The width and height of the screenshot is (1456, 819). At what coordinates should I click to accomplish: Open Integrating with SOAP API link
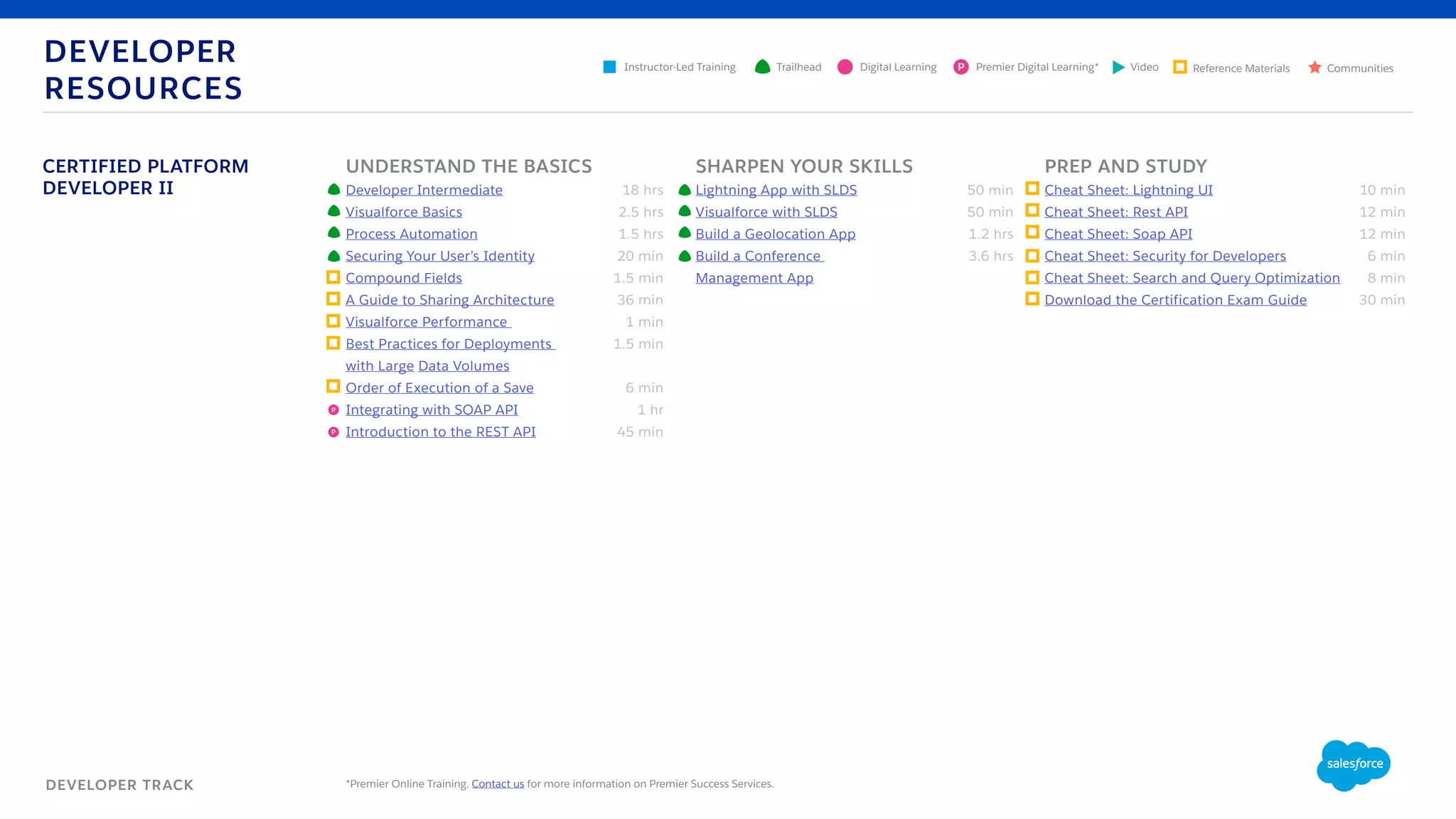(432, 409)
